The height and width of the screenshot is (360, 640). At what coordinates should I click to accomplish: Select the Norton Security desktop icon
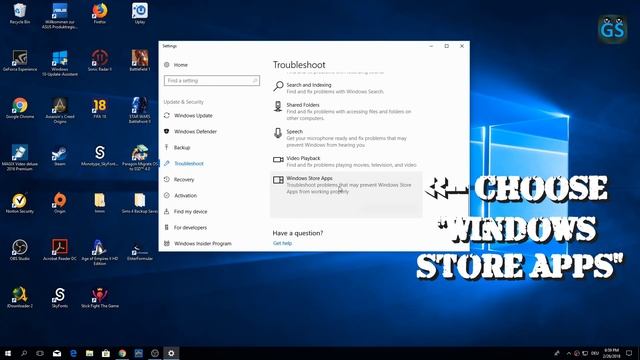click(20, 202)
